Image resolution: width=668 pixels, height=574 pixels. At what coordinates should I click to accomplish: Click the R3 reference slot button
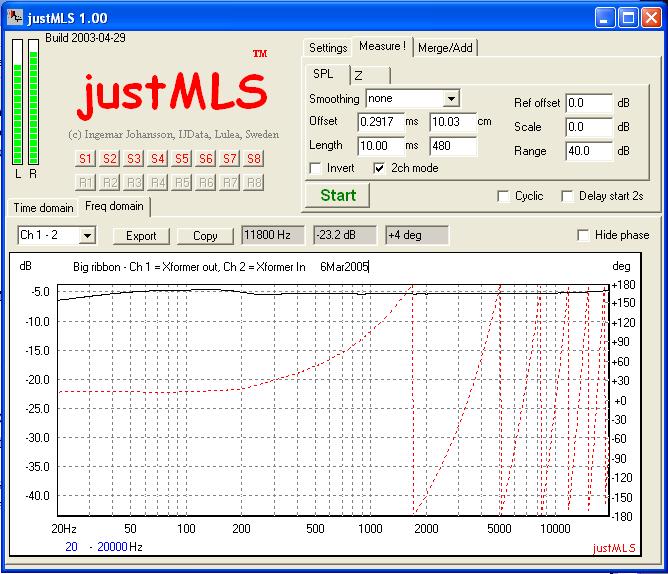tap(134, 182)
